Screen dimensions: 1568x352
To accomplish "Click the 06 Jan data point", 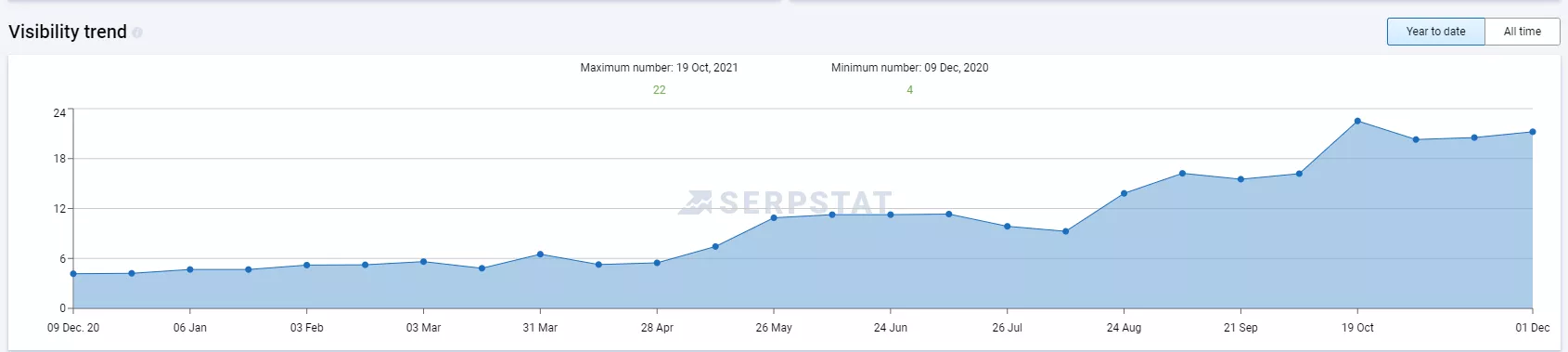I will (190, 269).
